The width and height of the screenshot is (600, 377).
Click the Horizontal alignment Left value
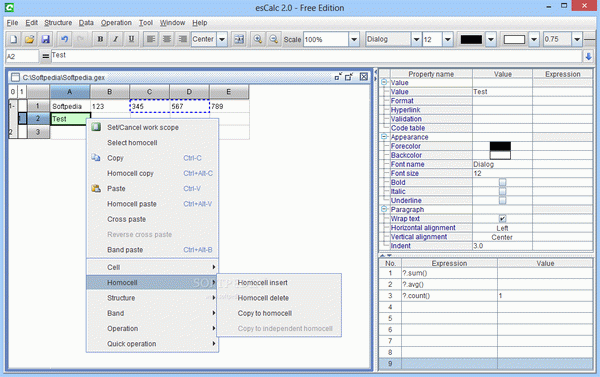coord(502,228)
